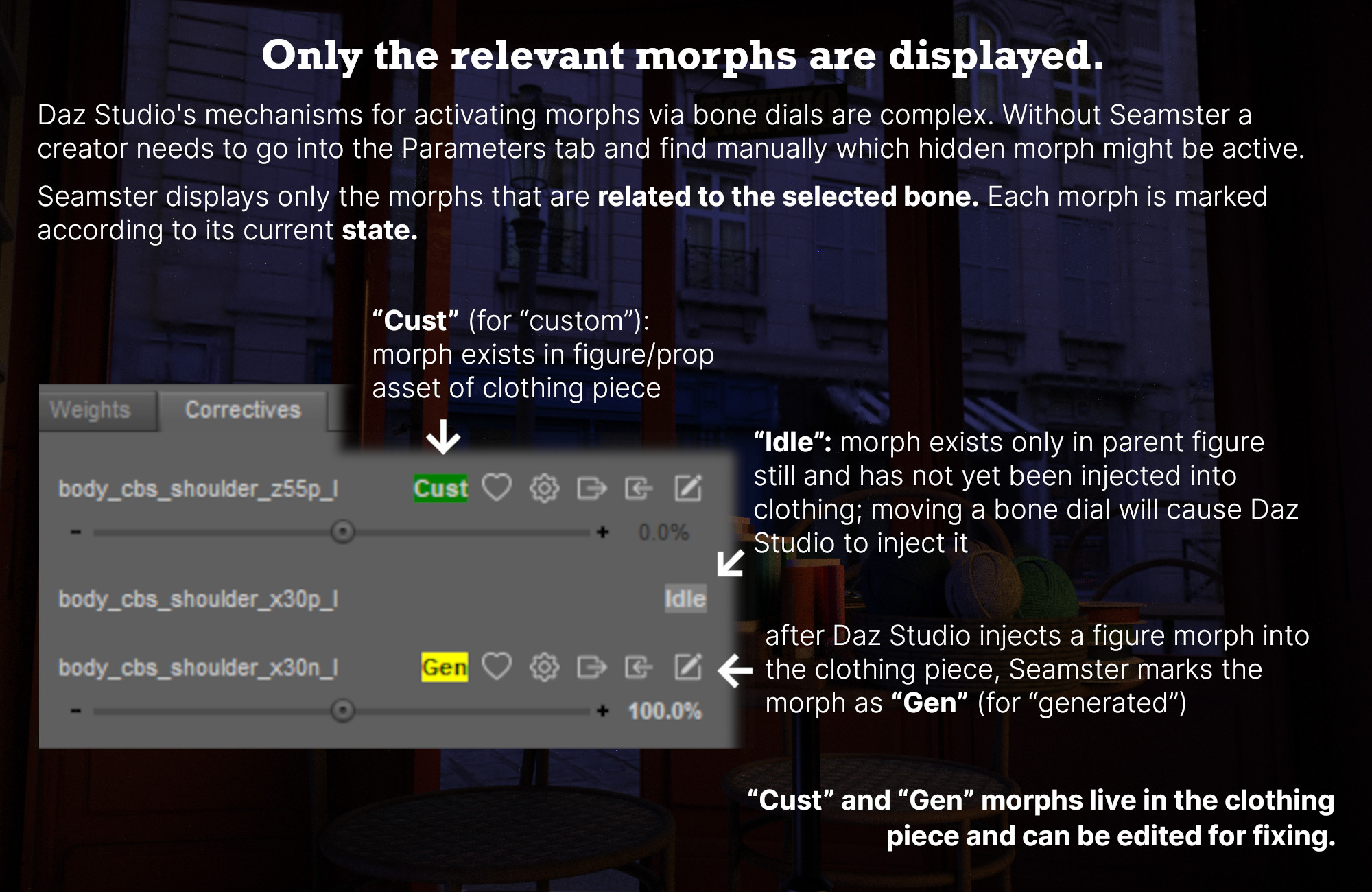The width and height of the screenshot is (1372, 892).
Task: Click import arrow icon on z55p_l row
Action: [639, 489]
